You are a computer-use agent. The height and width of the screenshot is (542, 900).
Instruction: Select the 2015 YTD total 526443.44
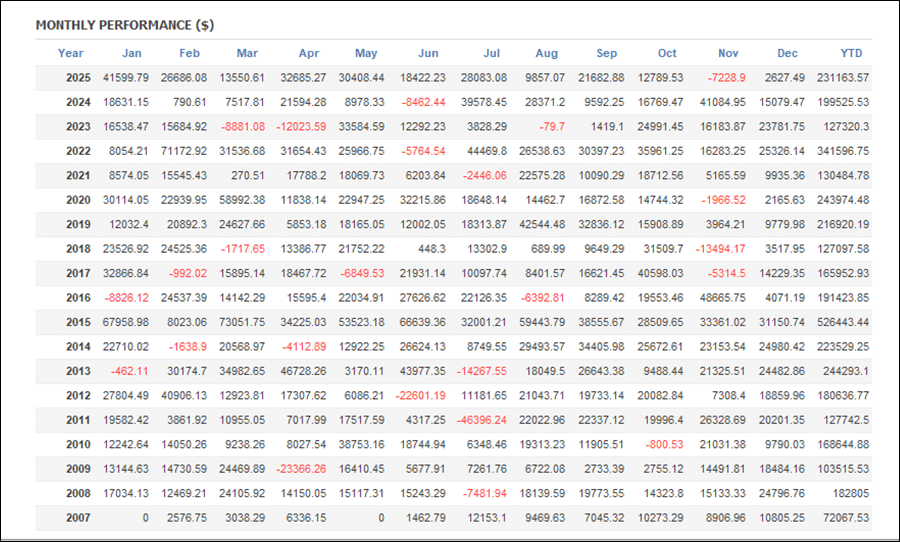tap(841, 322)
